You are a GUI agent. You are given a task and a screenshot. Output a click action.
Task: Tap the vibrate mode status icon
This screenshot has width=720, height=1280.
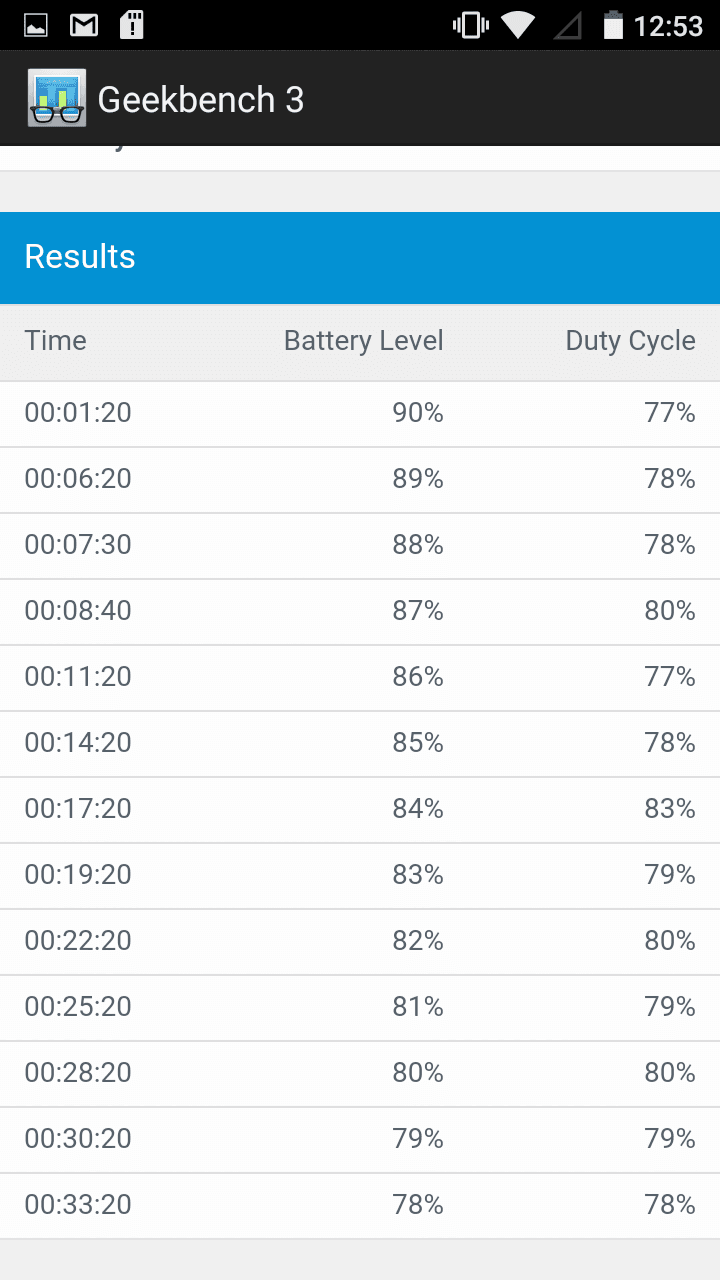click(469, 25)
